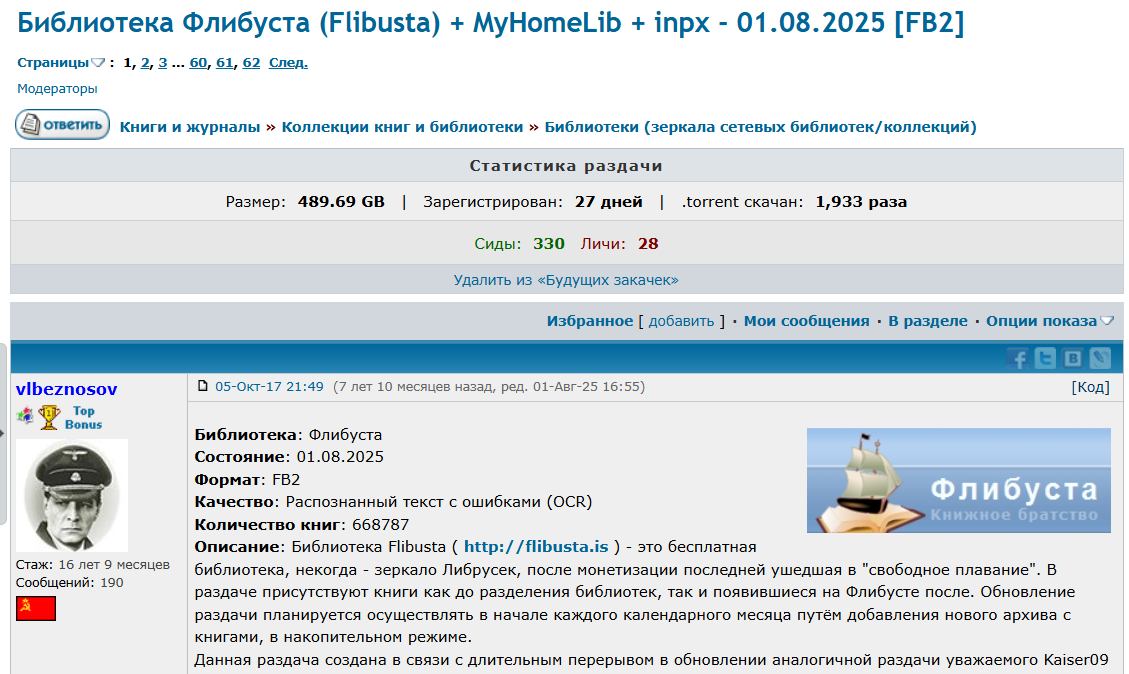The image size is (1129, 674).
Task: Open Книги и журналы breadcrumb
Action: click(x=189, y=127)
